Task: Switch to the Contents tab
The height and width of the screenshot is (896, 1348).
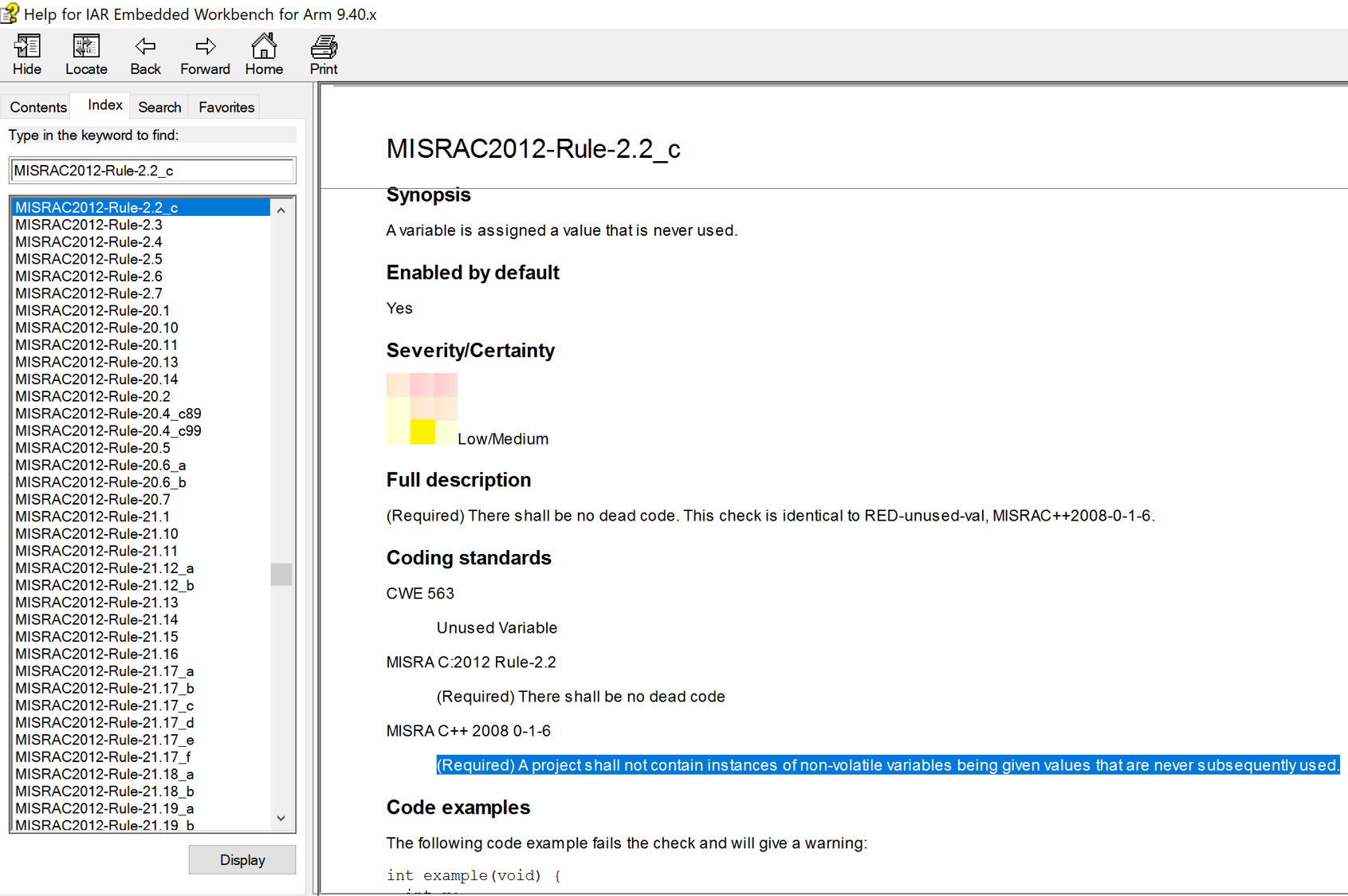Action: point(37,106)
